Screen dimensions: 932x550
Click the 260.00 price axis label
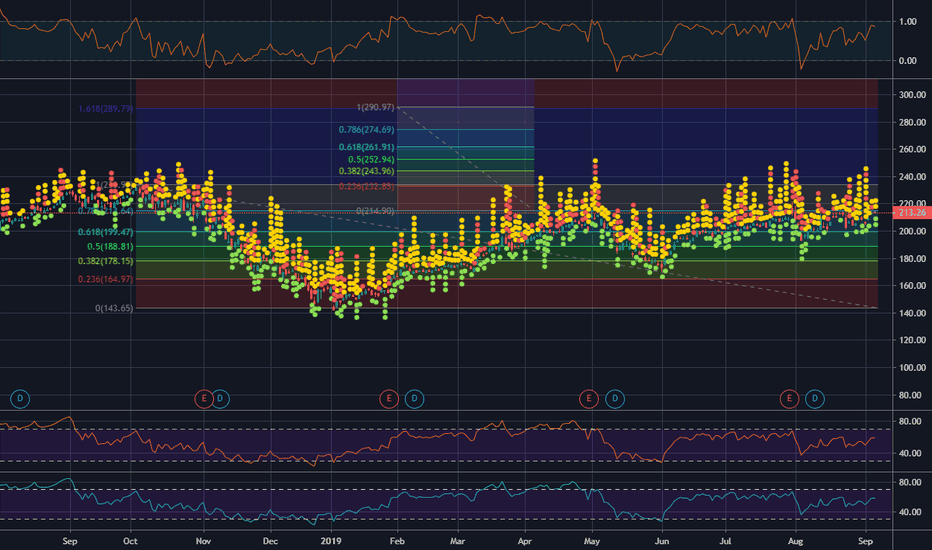click(912, 149)
